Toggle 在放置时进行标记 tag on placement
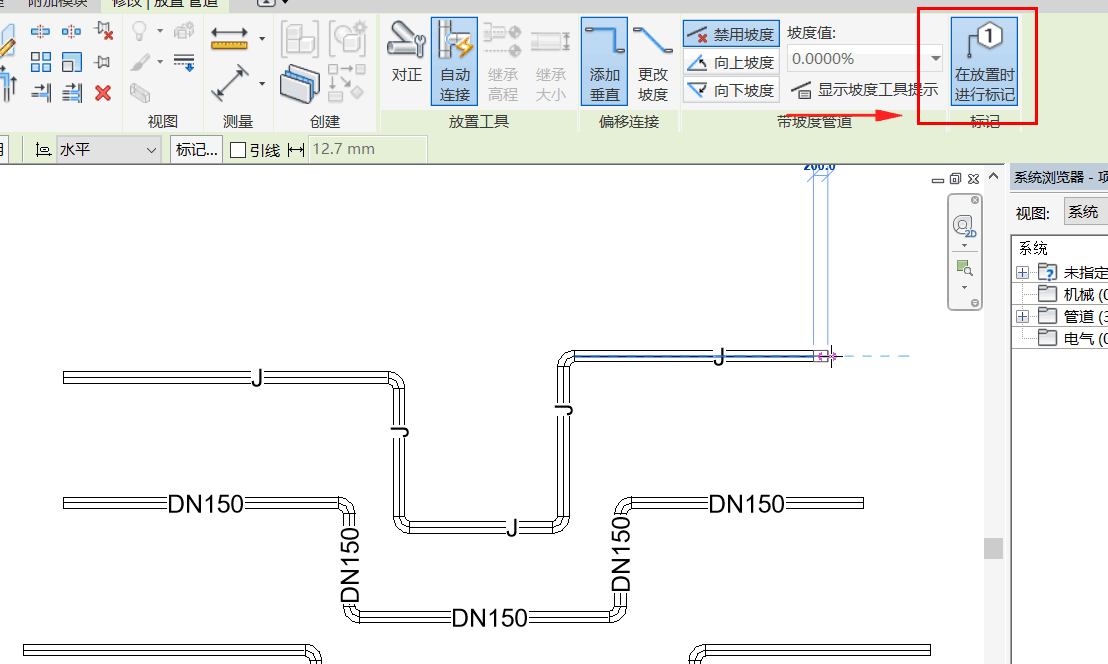 [984, 61]
